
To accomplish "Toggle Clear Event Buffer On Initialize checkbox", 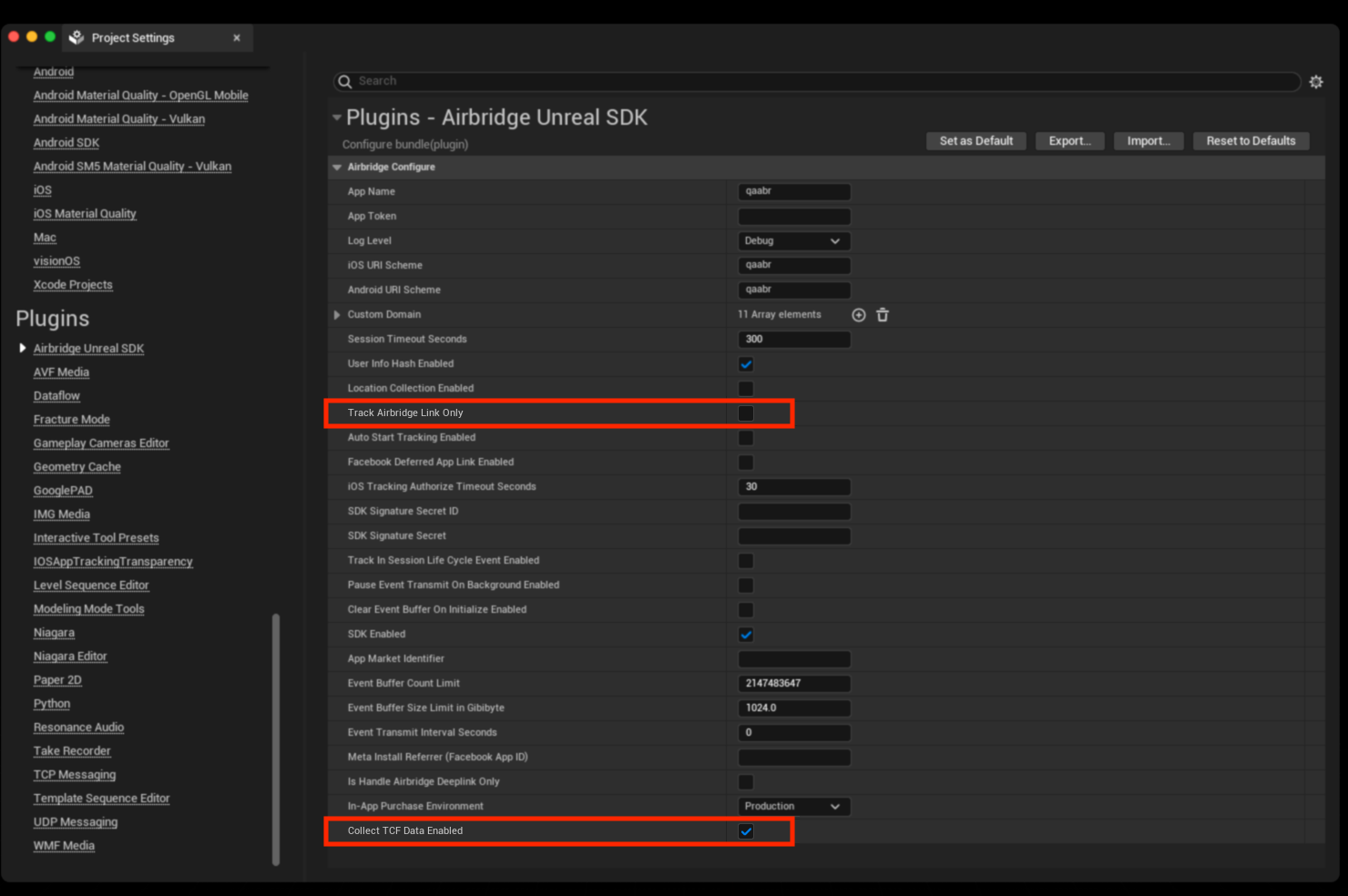I will [746, 610].
